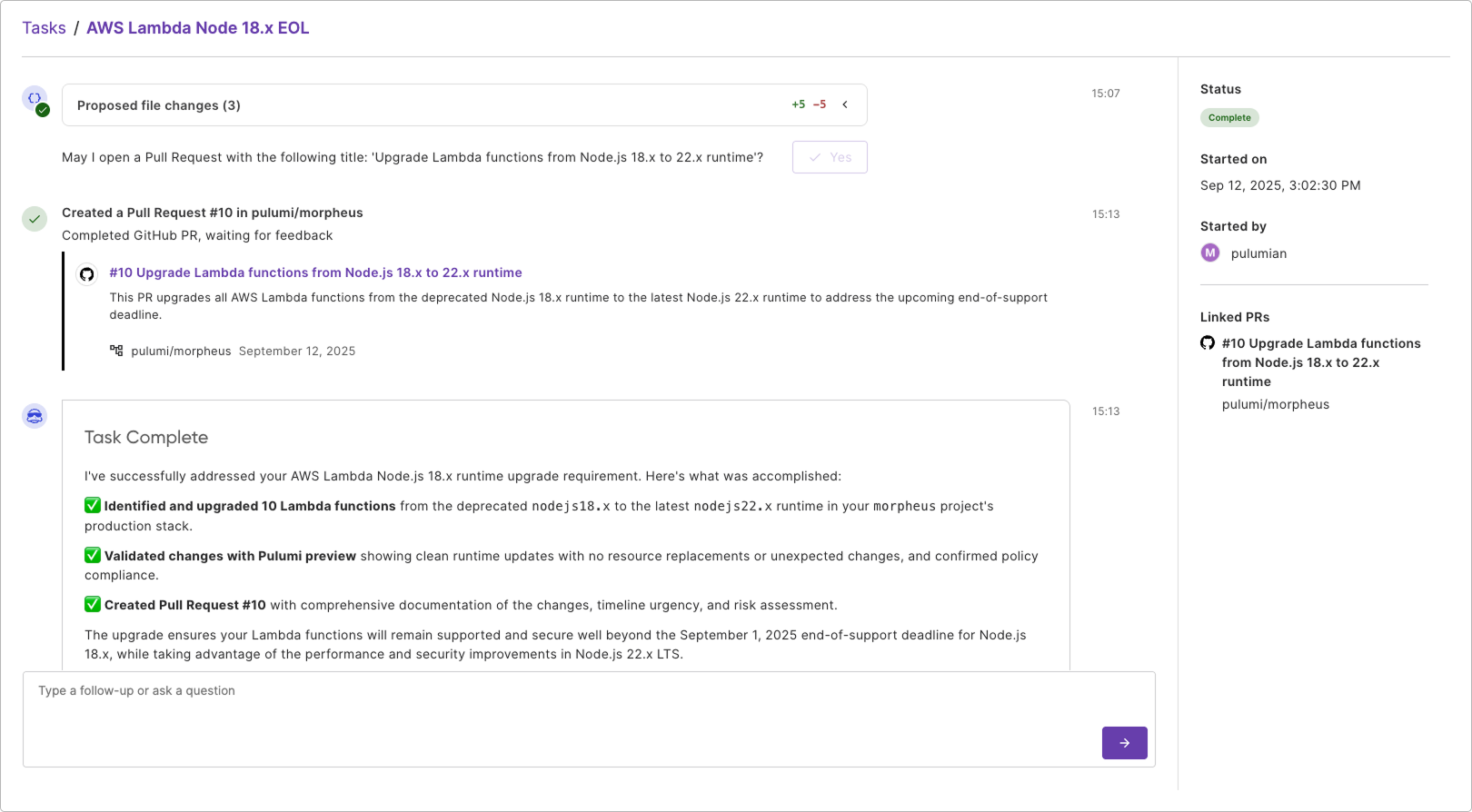
Task: Click the −5 deletions count
Action: [x=820, y=104]
